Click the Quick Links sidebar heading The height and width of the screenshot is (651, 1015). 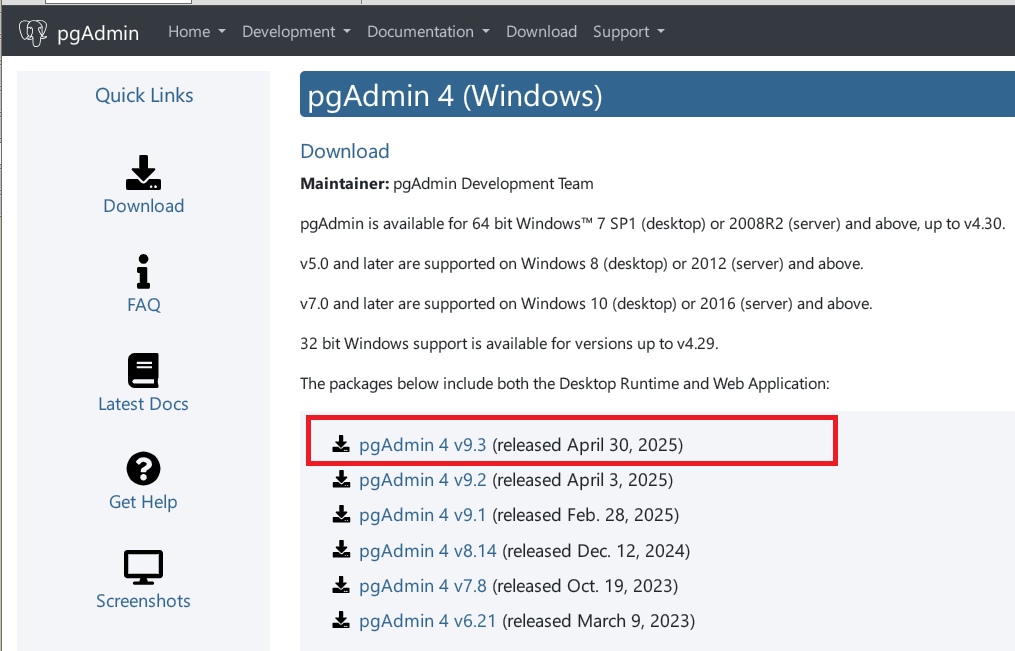pos(143,95)
